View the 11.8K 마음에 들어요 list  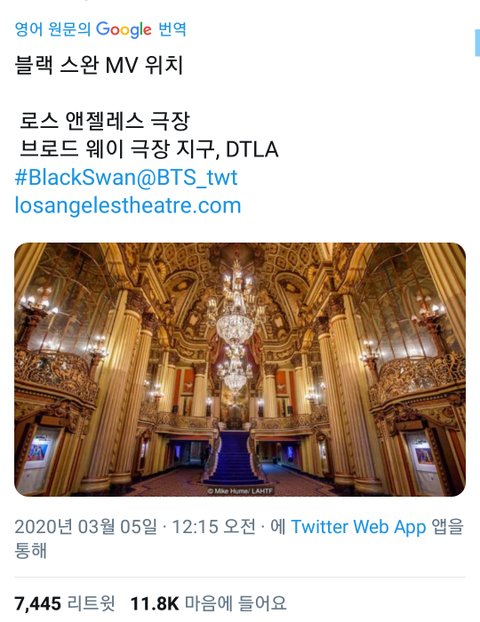208,603
